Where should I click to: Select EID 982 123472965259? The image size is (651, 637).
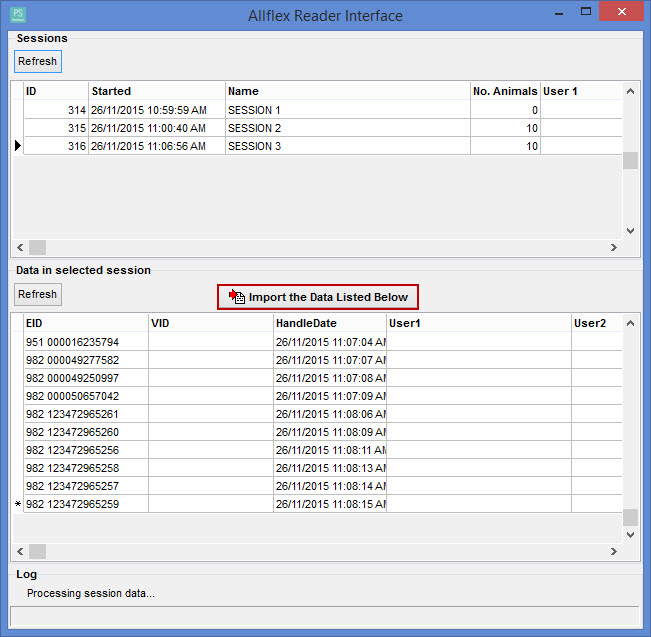coord(86,504)
